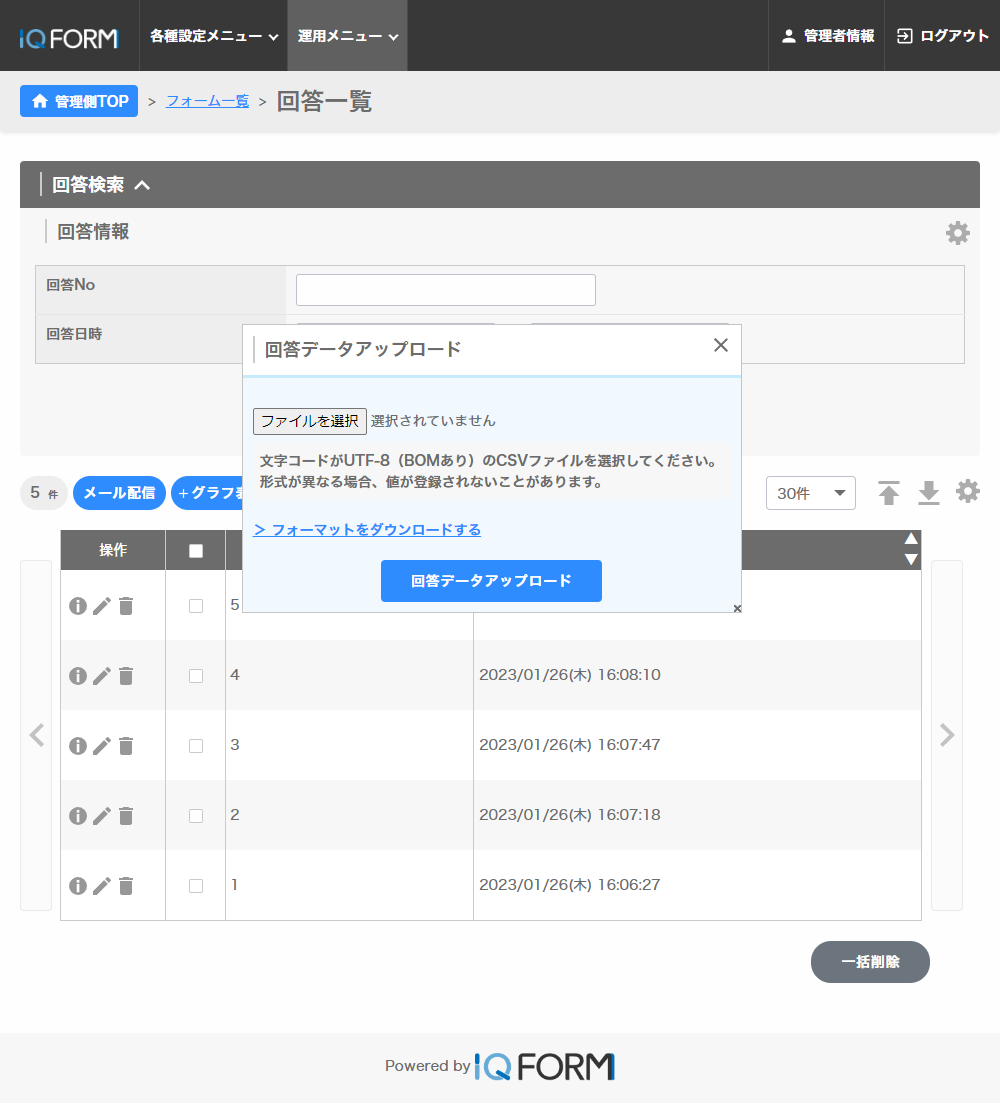Expand the 各種設定メニュー dropdown

coord(213,36)
